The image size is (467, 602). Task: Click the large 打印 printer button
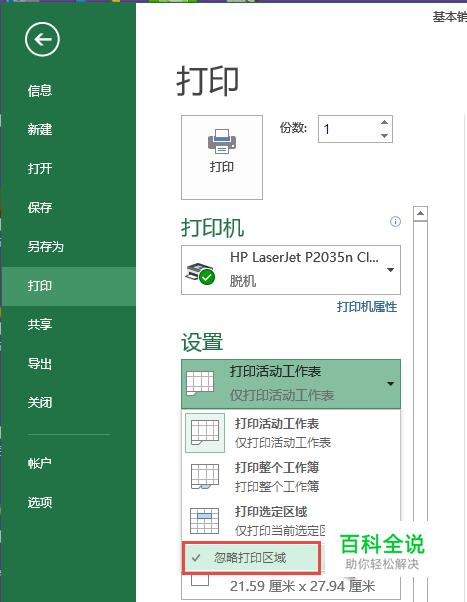(222, 157)
